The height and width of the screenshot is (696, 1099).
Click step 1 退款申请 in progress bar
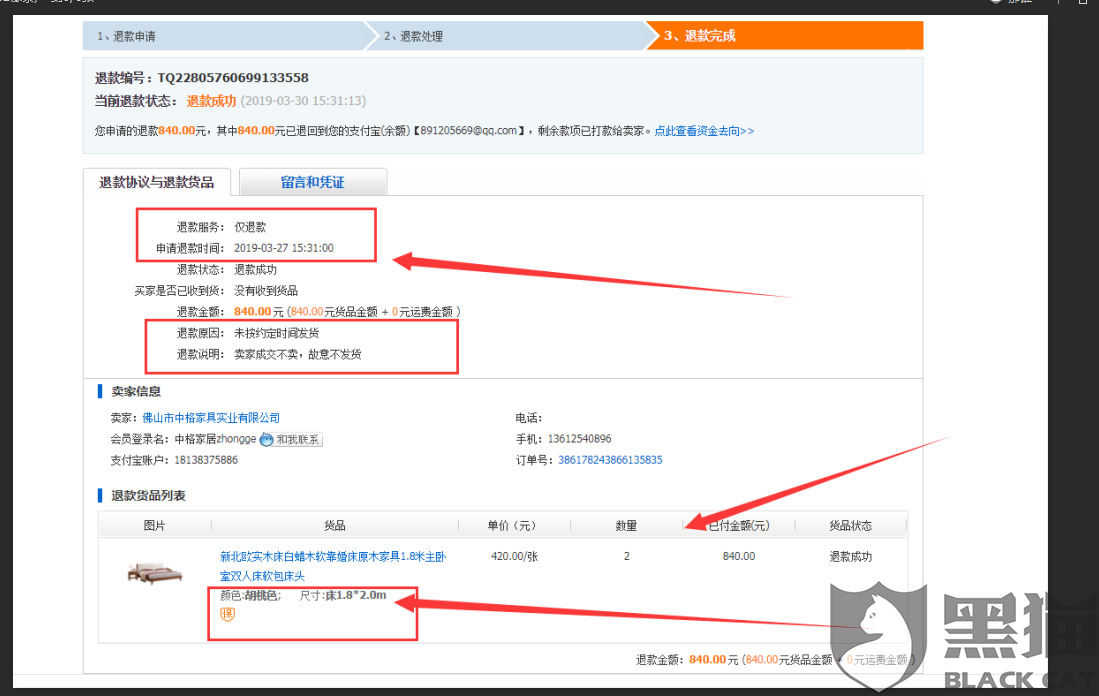tap(224, 36)
